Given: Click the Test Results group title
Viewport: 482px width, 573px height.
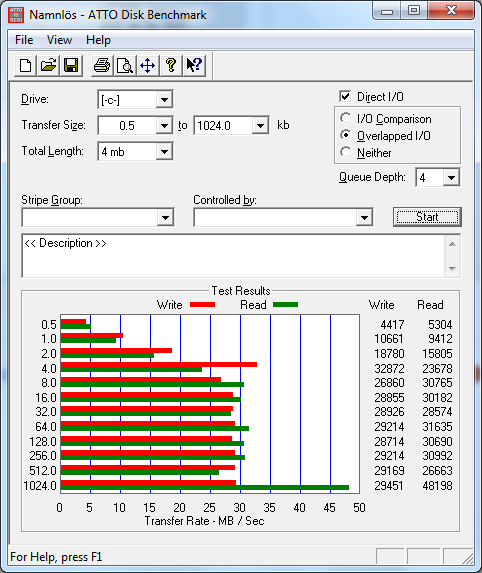Looking at the screenshot, I should [x=241, y=291].
